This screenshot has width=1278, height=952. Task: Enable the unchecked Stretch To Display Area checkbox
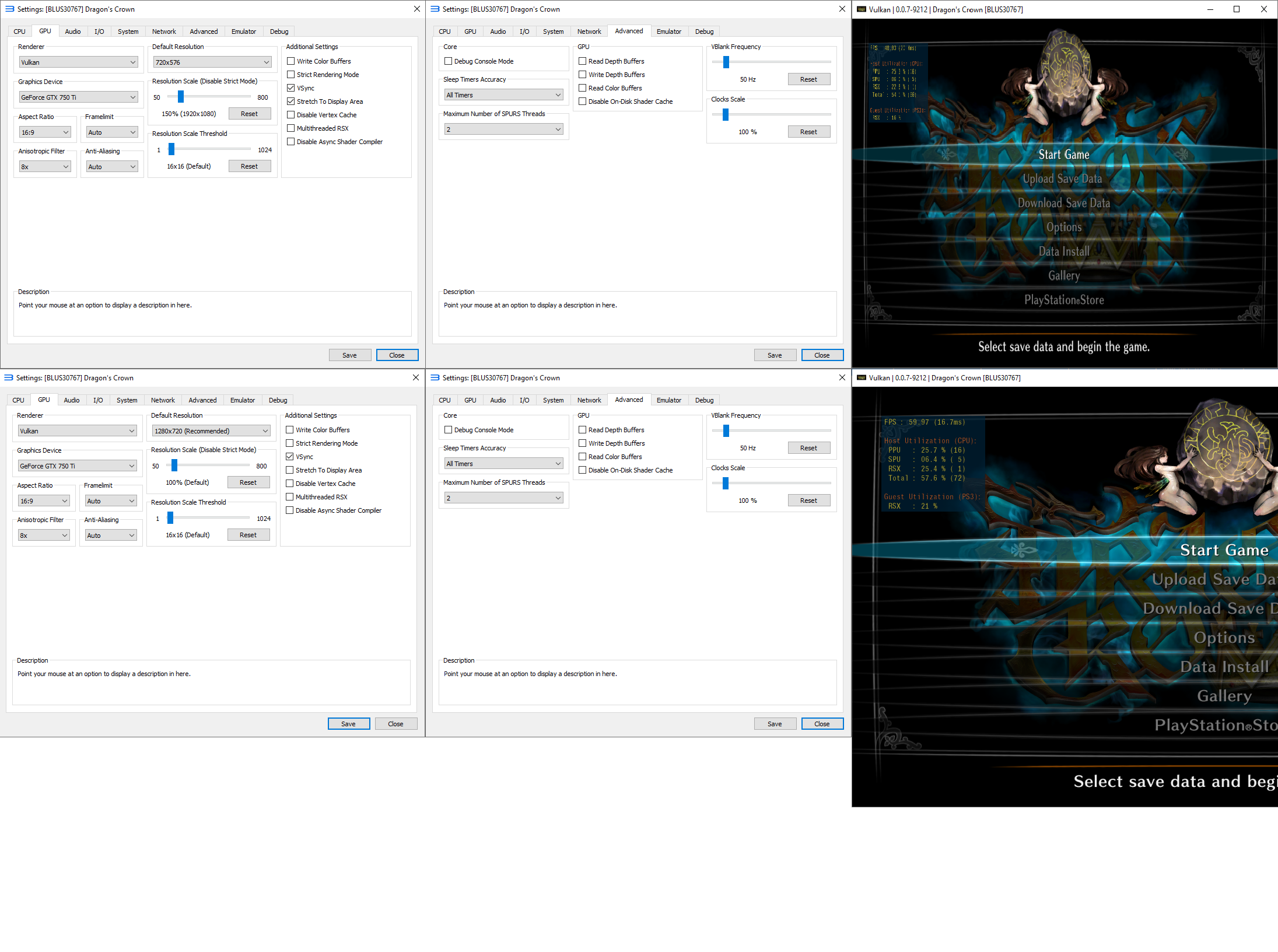289,470
